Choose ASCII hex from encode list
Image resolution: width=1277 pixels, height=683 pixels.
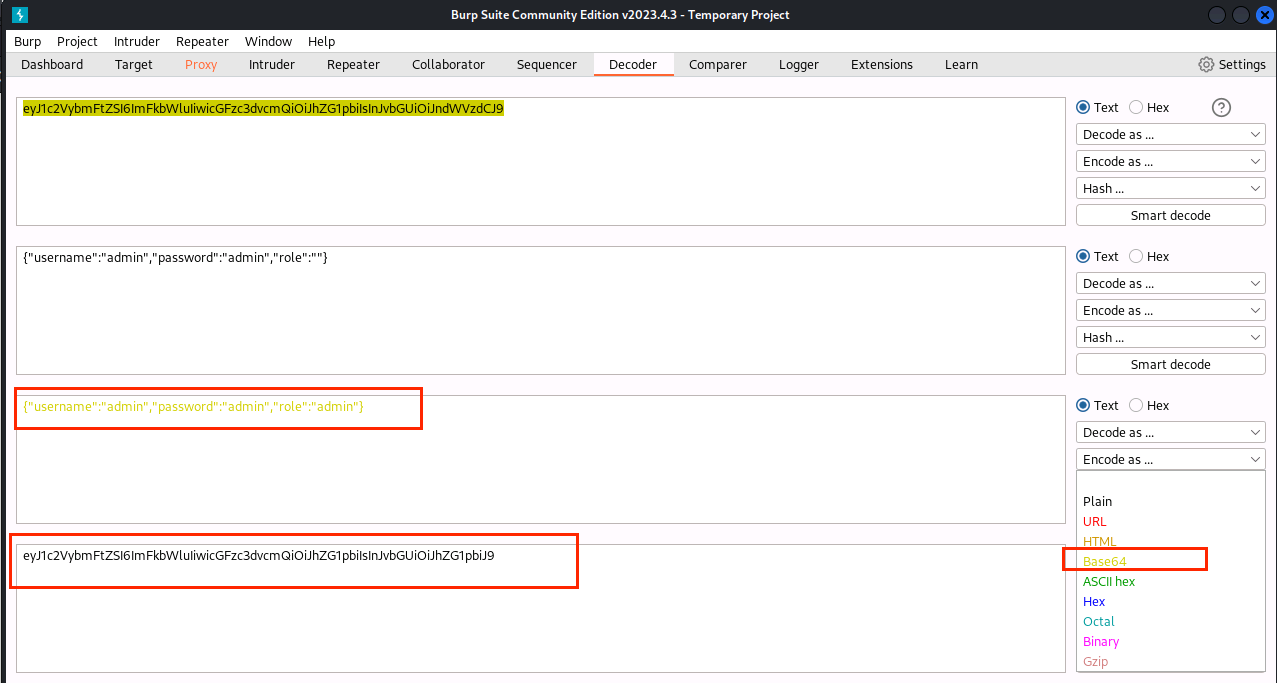click(x=1171, y=581)
